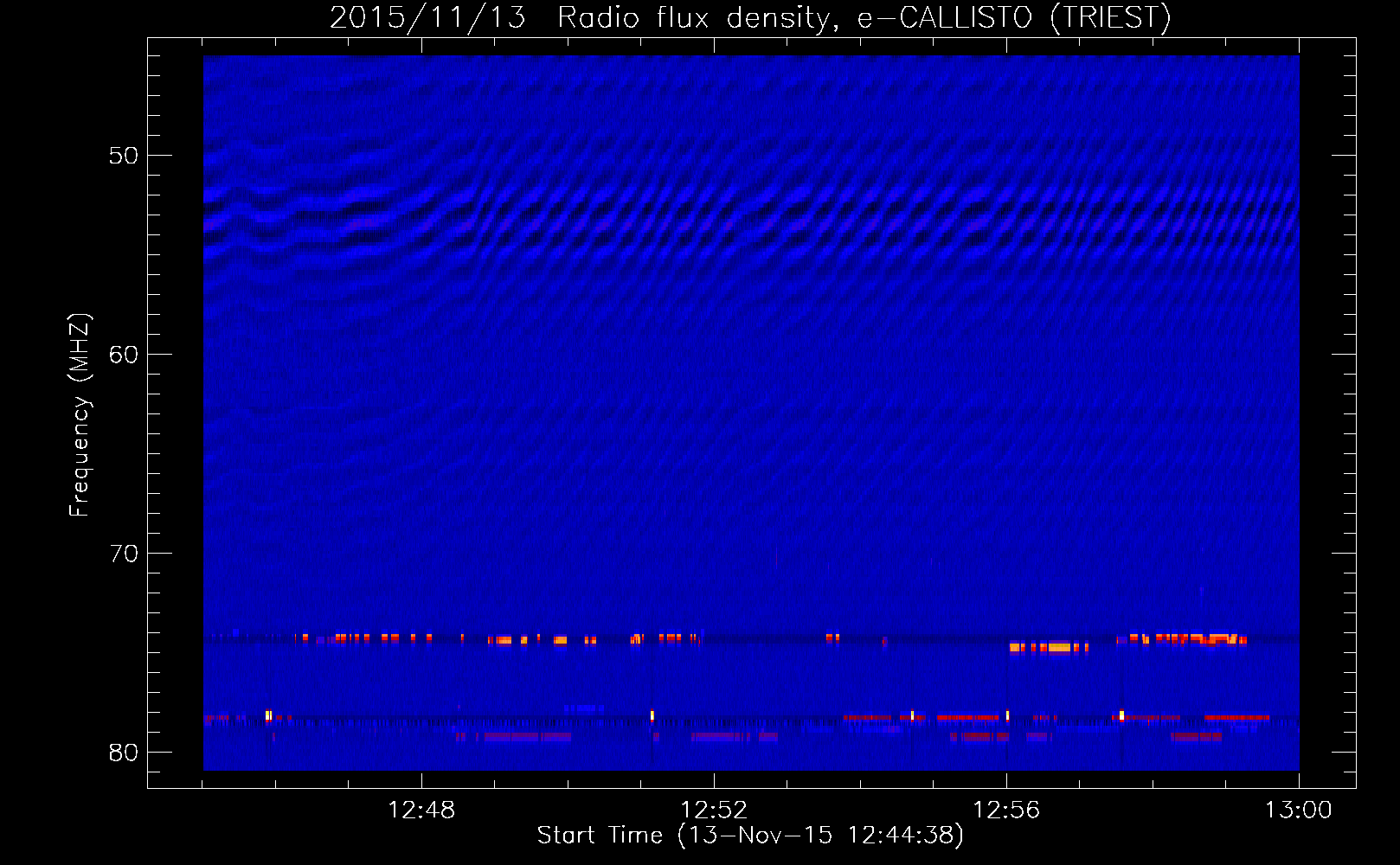Image resolution: width=1400 pixels, height=865 pixels.
Task: Click the "Frequency (MHZ)" axis label
Action: [x=80, y=416]
